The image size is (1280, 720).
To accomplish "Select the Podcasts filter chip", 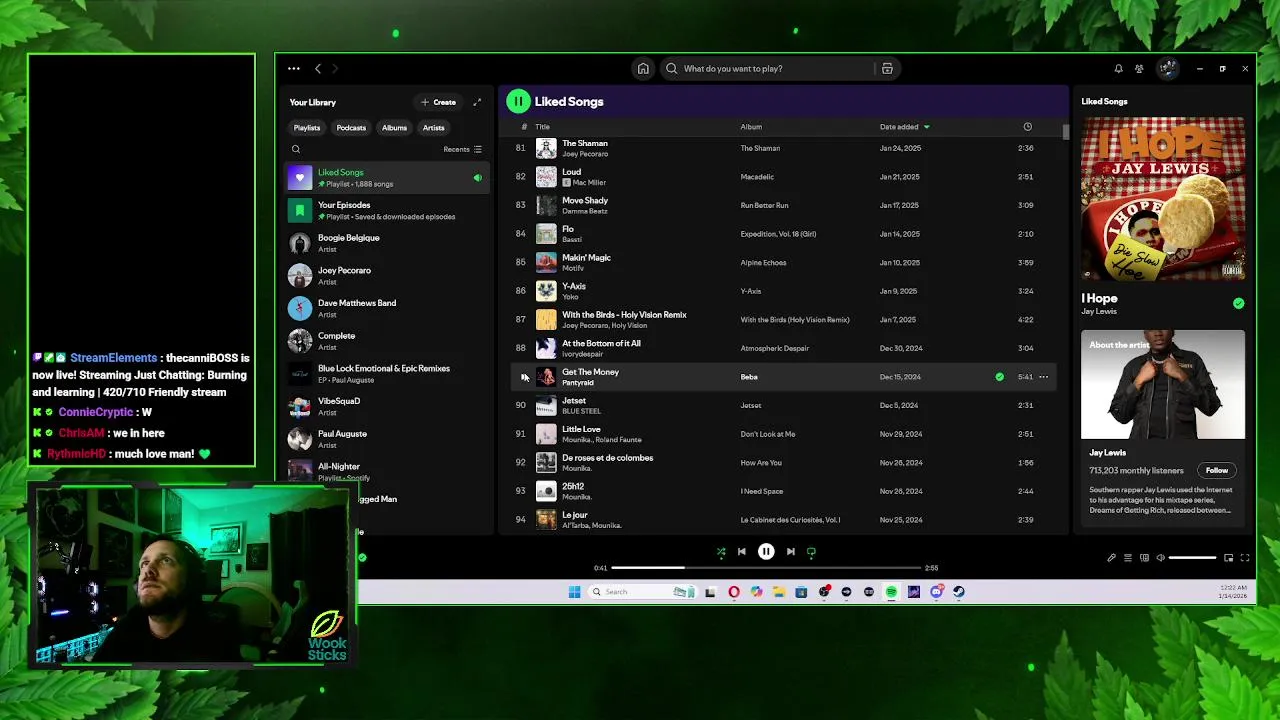I will 351,128.
